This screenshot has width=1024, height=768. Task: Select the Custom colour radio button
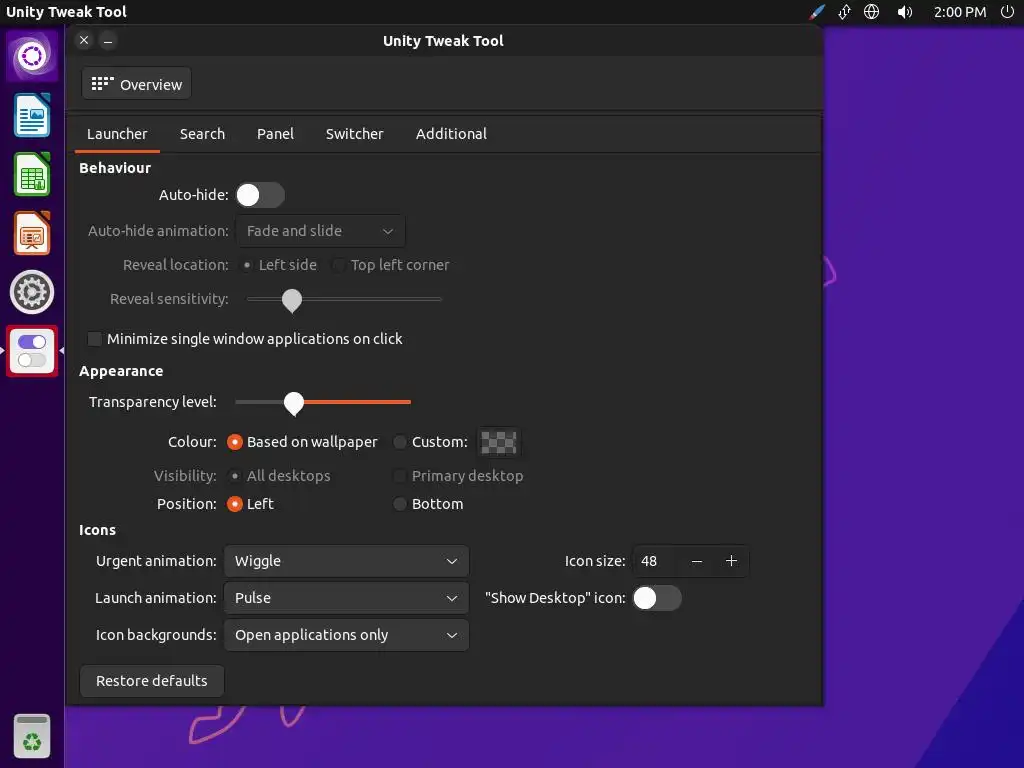(400, 442)
